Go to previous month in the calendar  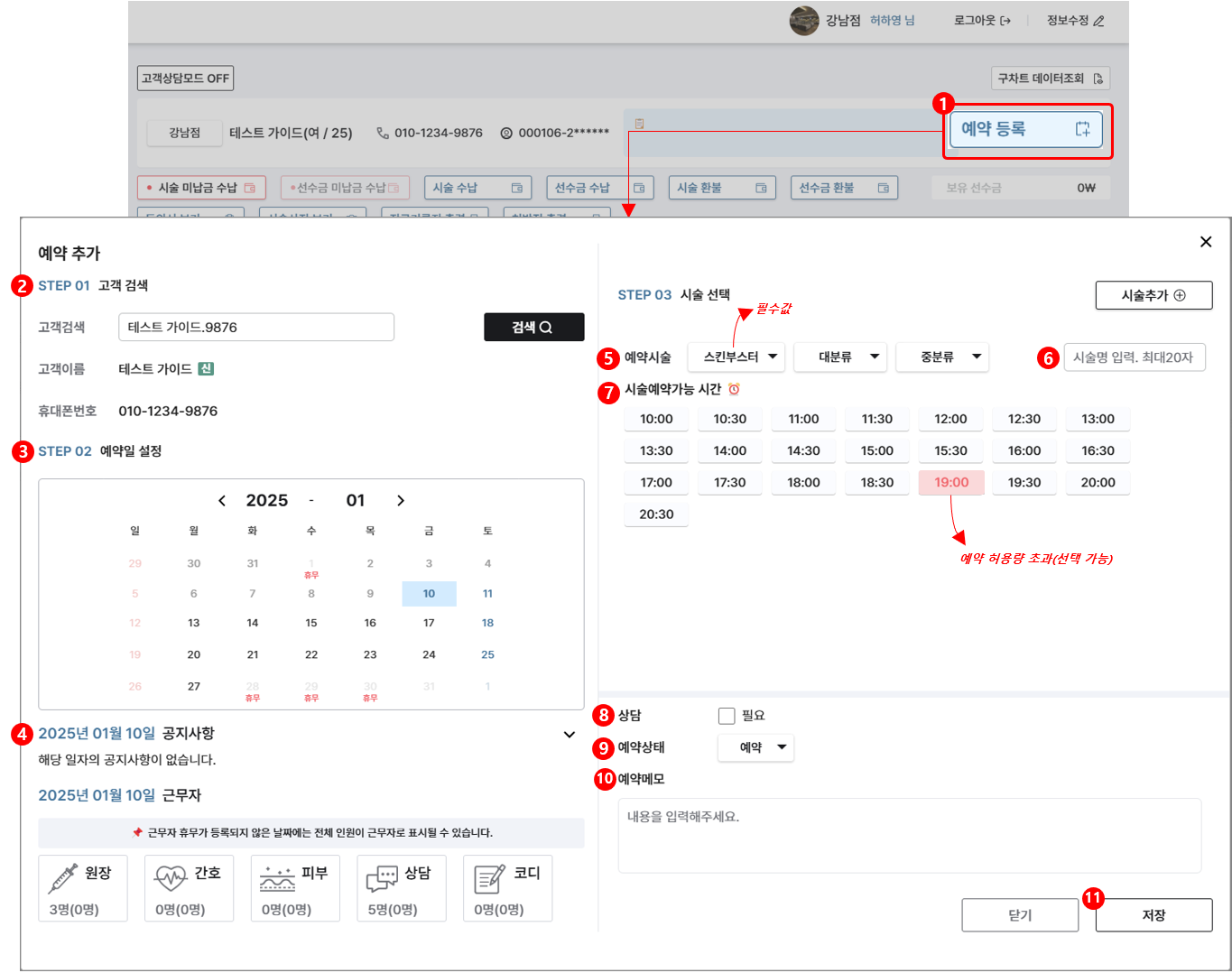222,500
